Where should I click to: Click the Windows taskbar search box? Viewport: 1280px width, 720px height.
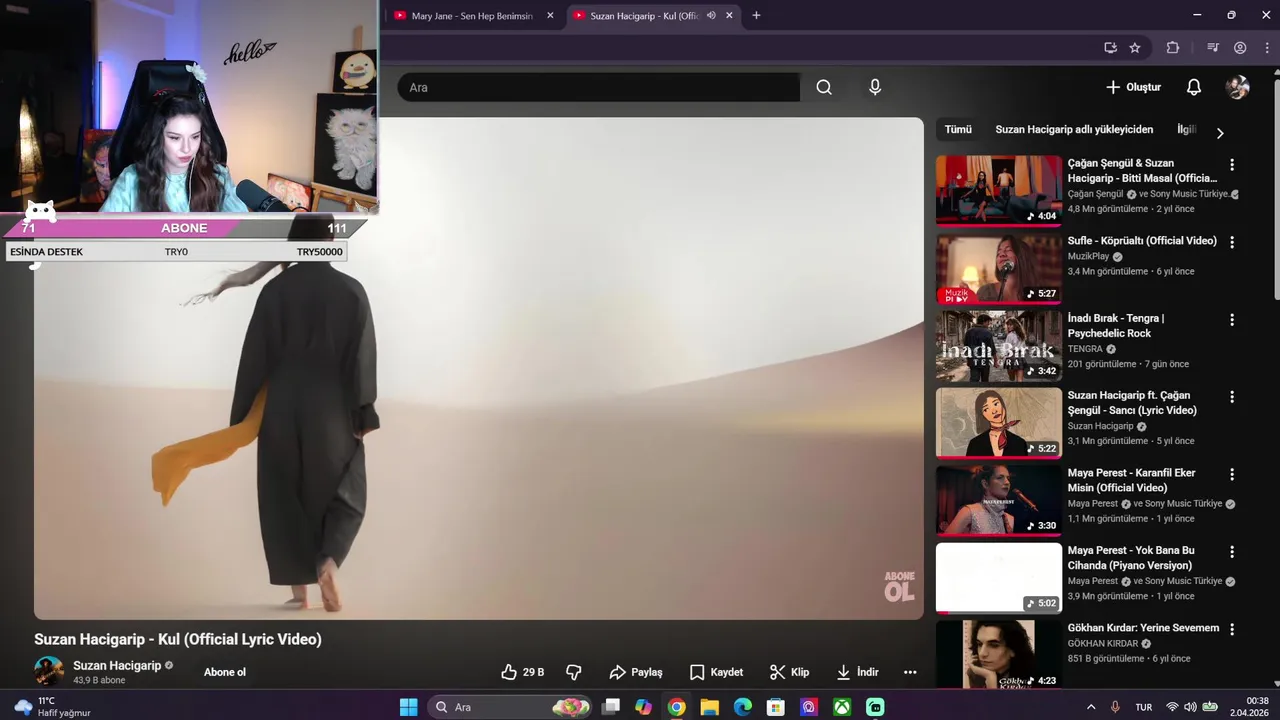tap(512, 707)
